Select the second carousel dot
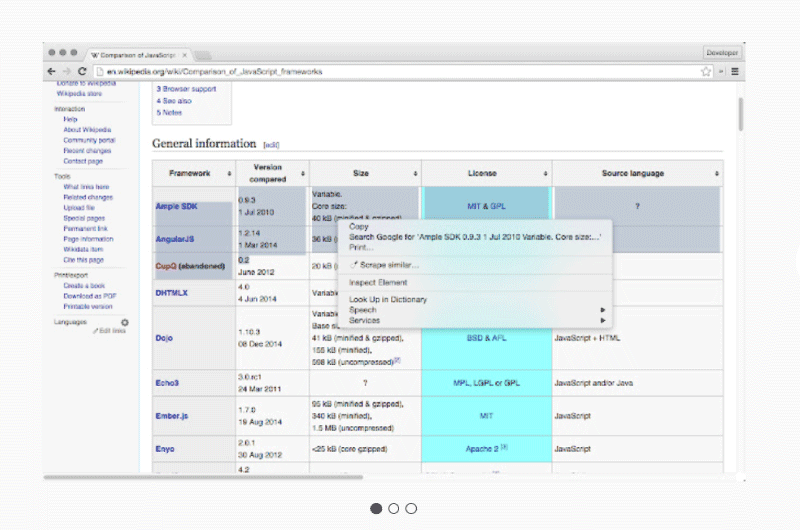 (x=393, y=509)
